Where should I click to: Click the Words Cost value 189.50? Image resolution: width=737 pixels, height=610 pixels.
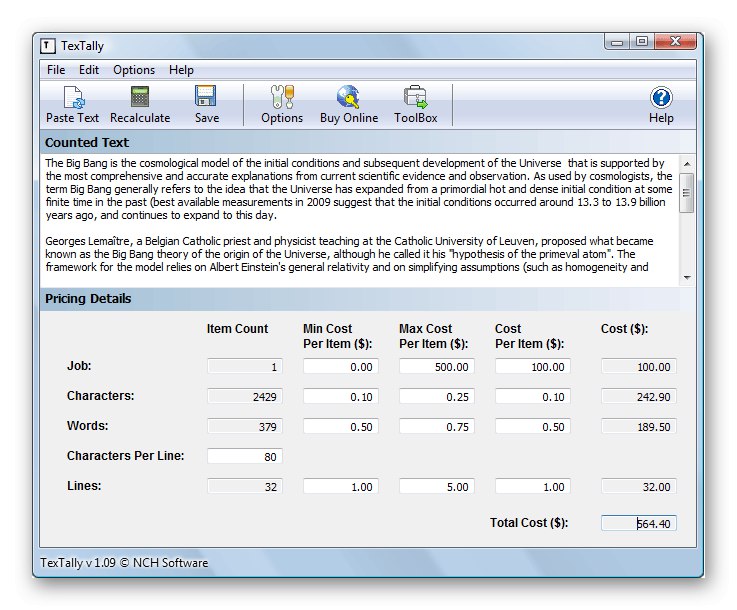[x=638, y=427]
